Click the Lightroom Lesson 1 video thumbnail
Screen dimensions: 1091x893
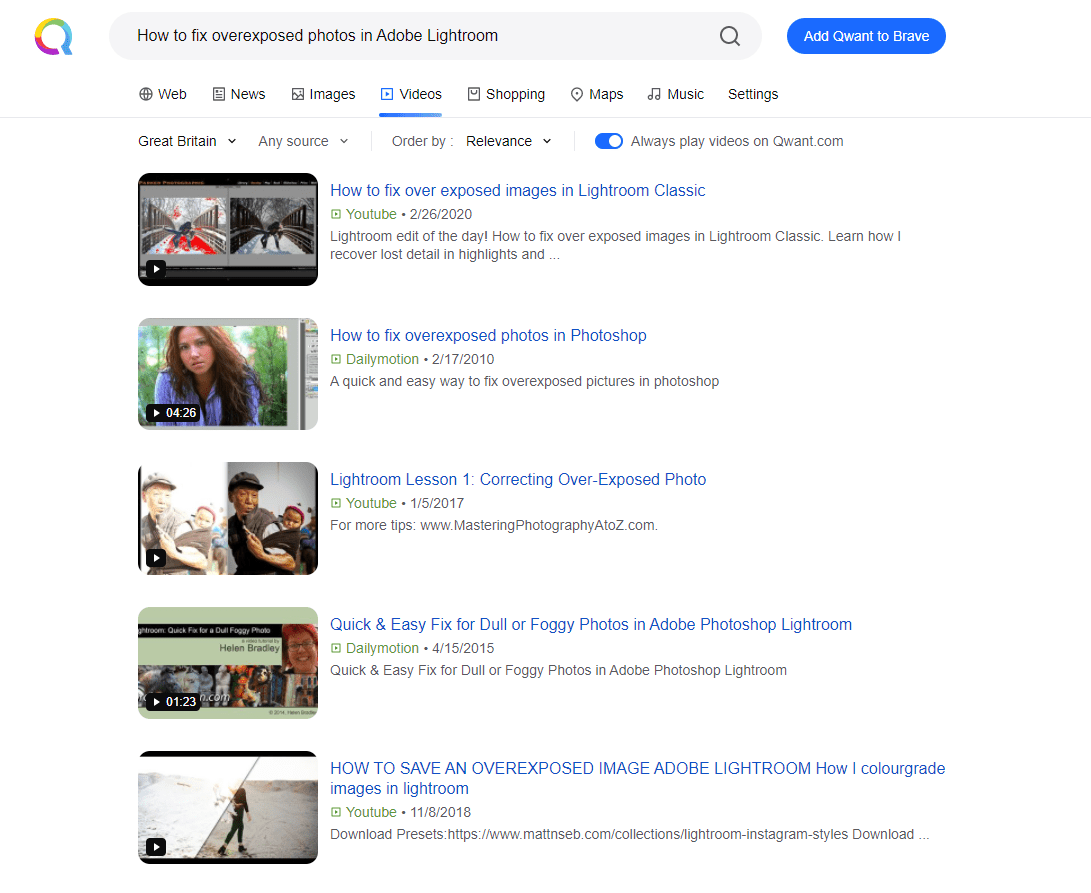[228, 519]
